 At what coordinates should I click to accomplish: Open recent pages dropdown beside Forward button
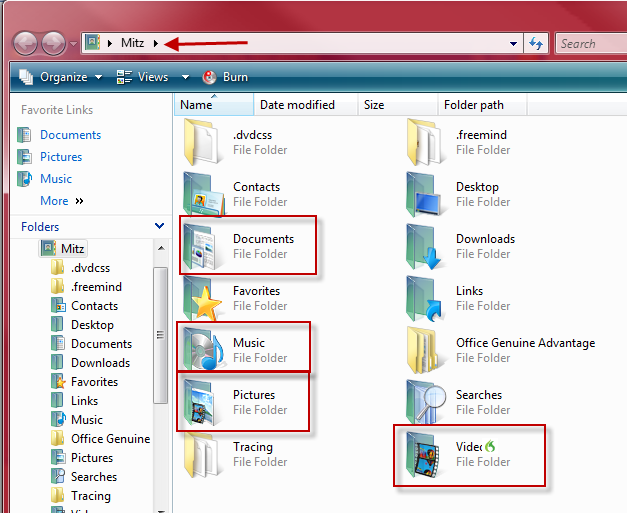coord(73,44)
